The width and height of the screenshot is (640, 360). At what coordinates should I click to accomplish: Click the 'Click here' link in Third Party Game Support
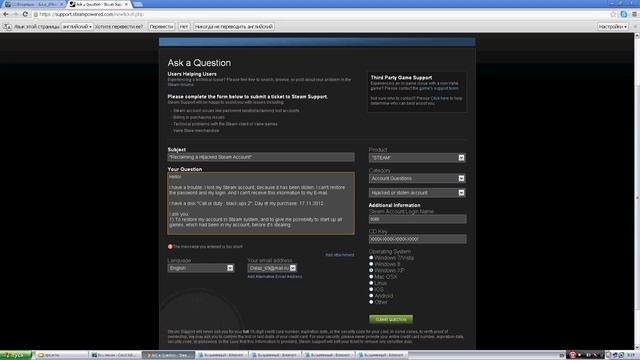pos(439,98)
